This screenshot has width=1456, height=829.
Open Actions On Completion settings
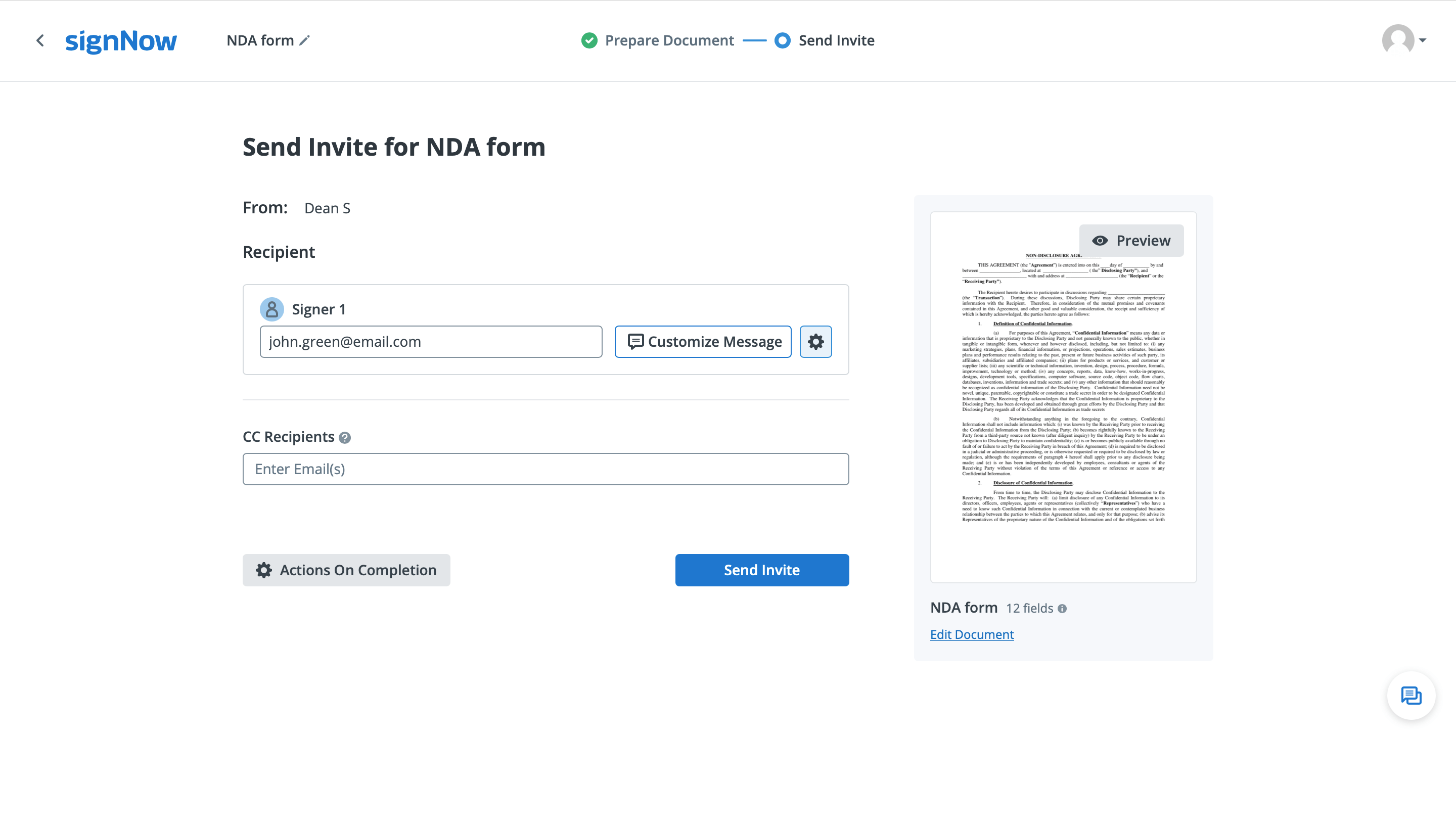click(346, 570)
